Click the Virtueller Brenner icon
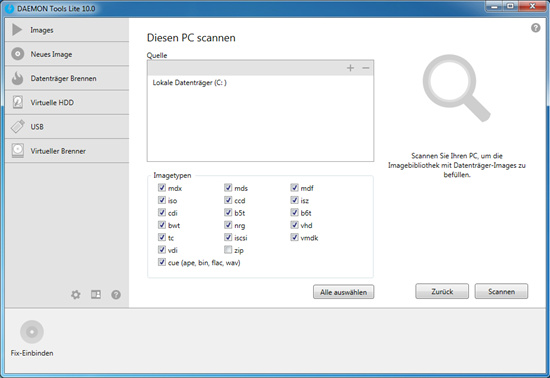Viewport: 550px width, 378px height. tap(18, 150)
